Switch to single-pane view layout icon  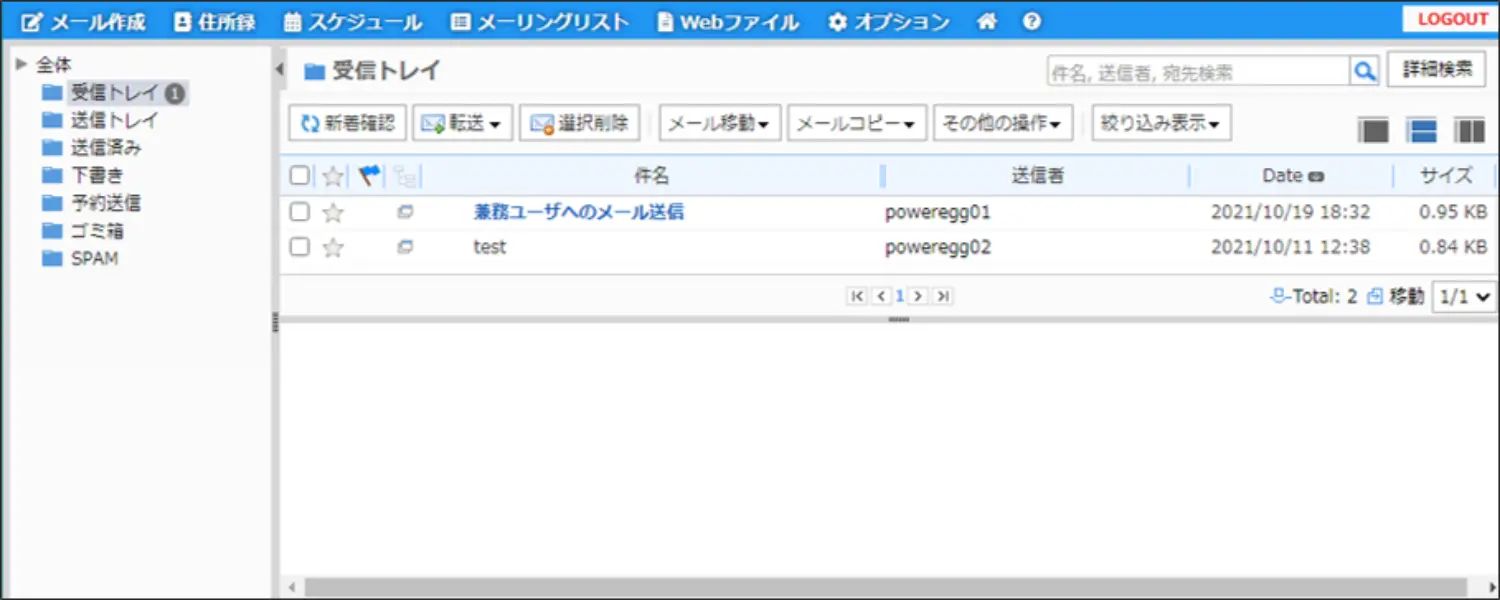point(1373,130)
